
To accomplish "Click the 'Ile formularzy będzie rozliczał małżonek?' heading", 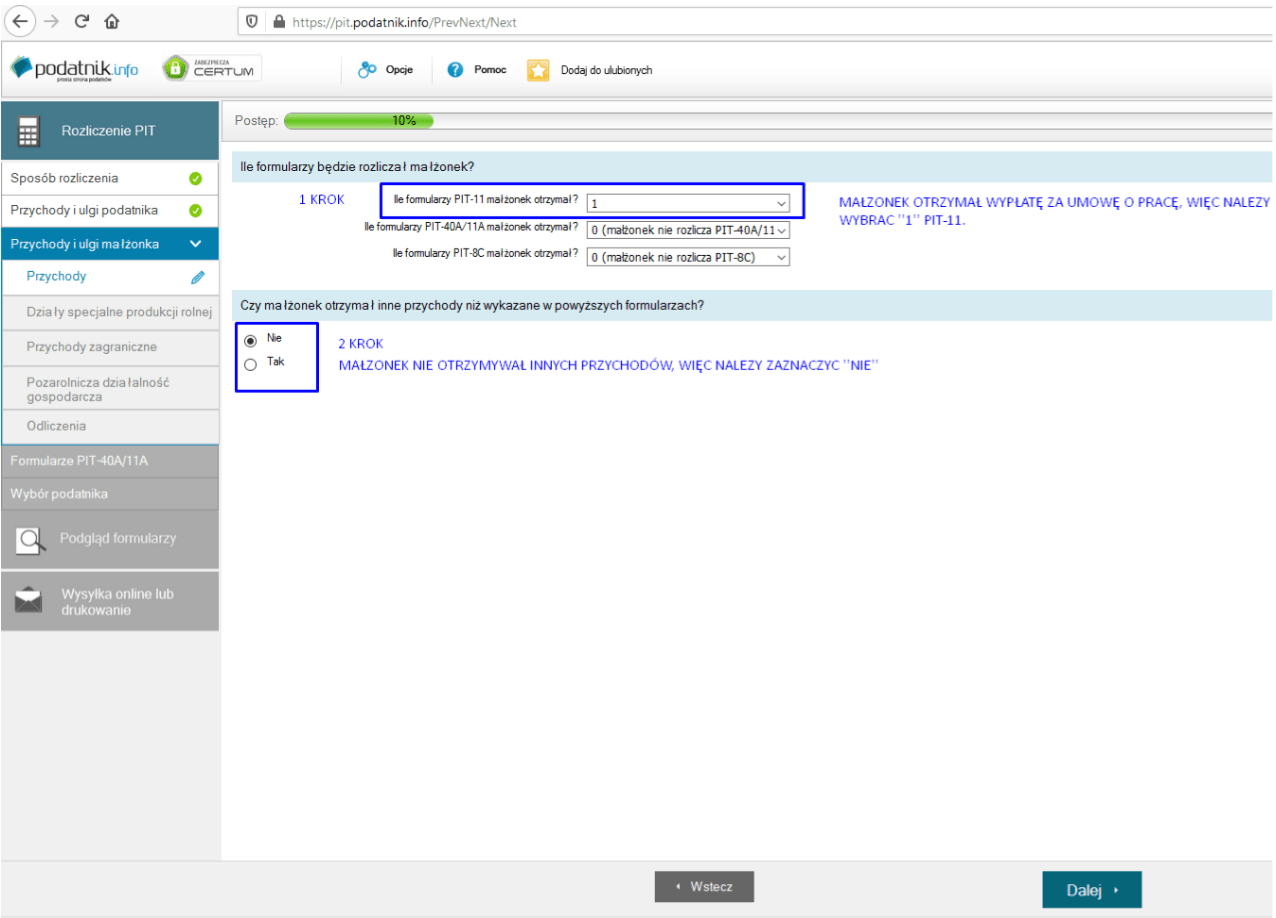I will click(357, 167).
